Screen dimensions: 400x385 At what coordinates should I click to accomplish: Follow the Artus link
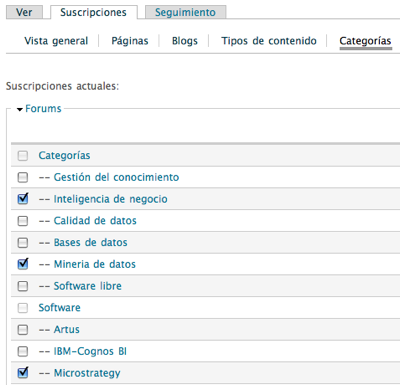[x=67, y=329]
